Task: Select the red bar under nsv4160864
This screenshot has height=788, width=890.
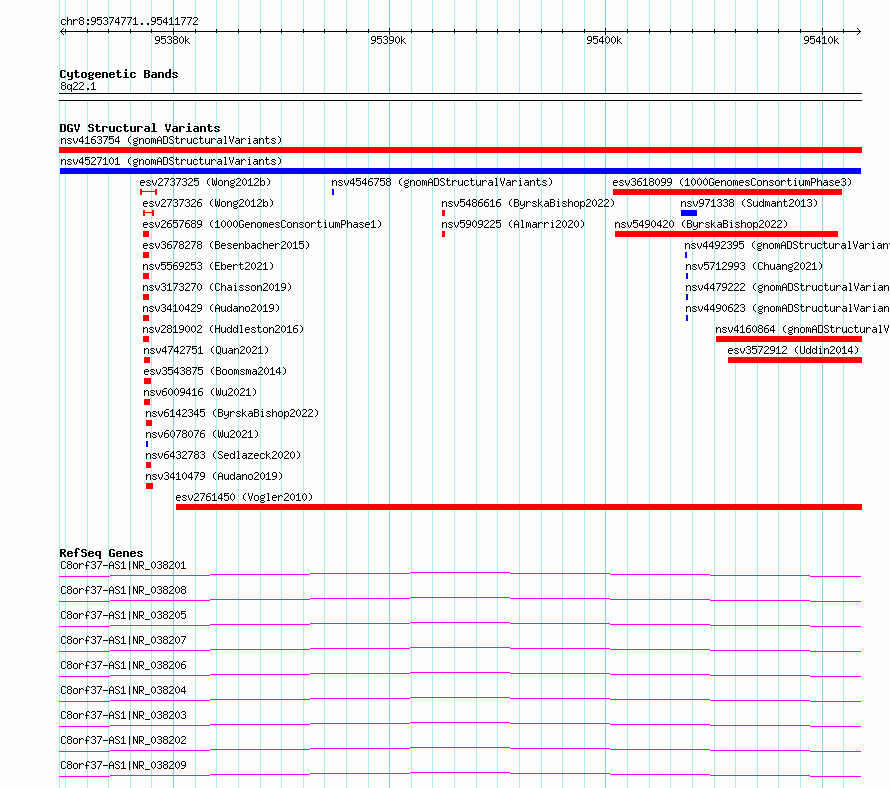Action: pyautogui.click(x=789, y=339)
